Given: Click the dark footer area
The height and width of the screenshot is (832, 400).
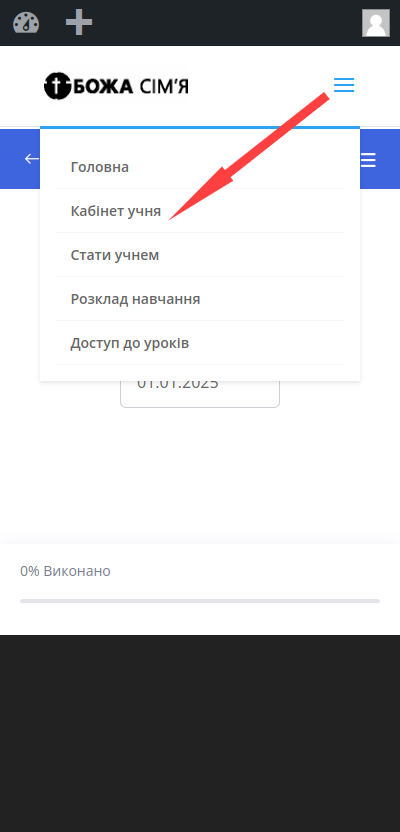Looking at the screenshot, I should click(x=200, y=733).
